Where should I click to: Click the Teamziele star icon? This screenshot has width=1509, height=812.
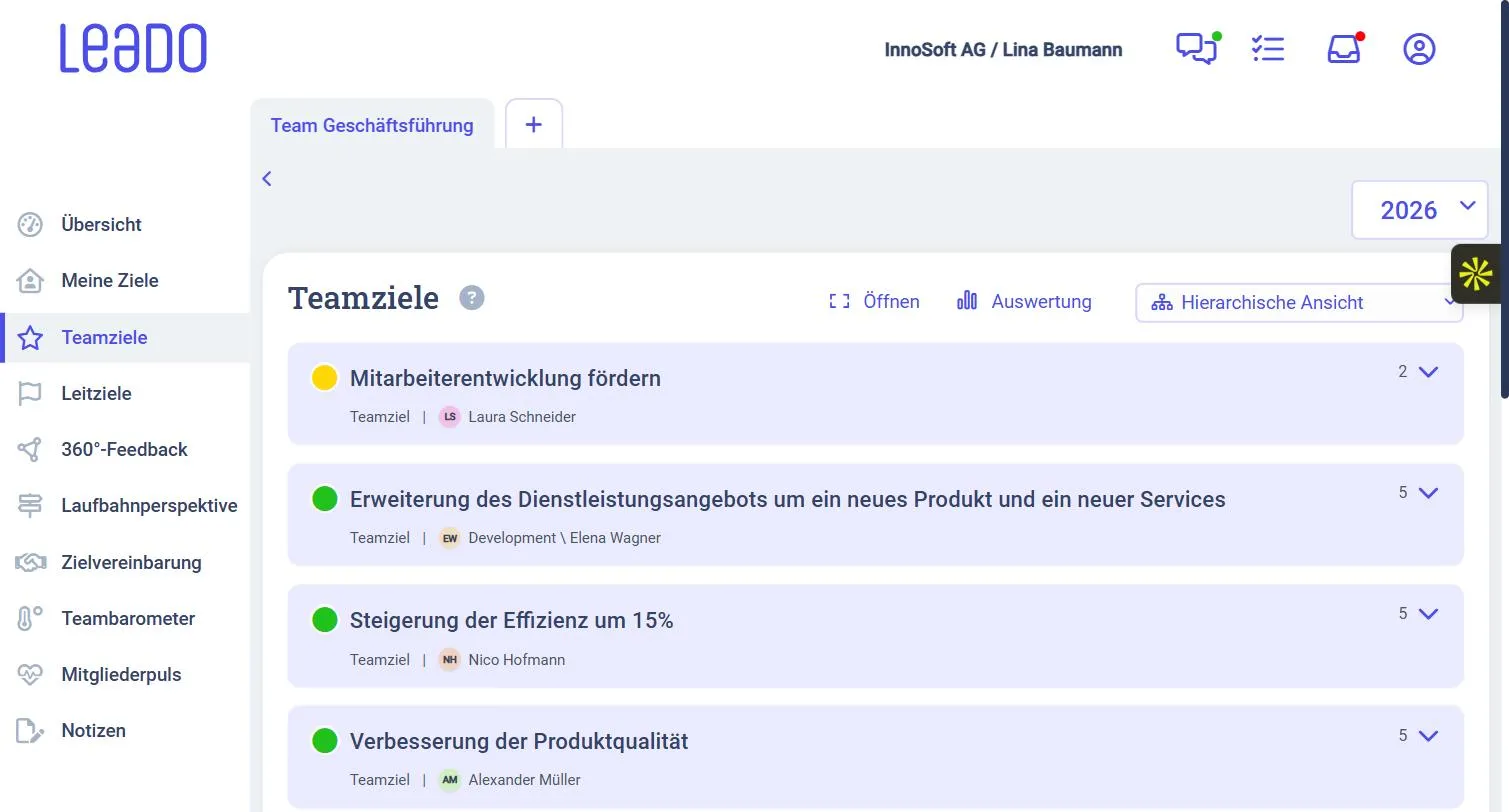[30, 337]
